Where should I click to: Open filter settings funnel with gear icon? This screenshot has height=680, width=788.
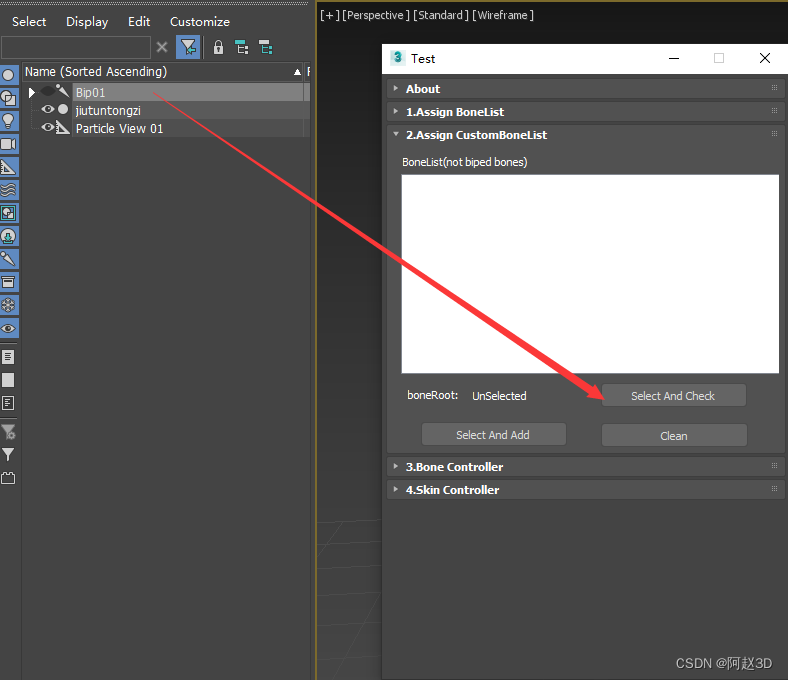coord(9,432)
